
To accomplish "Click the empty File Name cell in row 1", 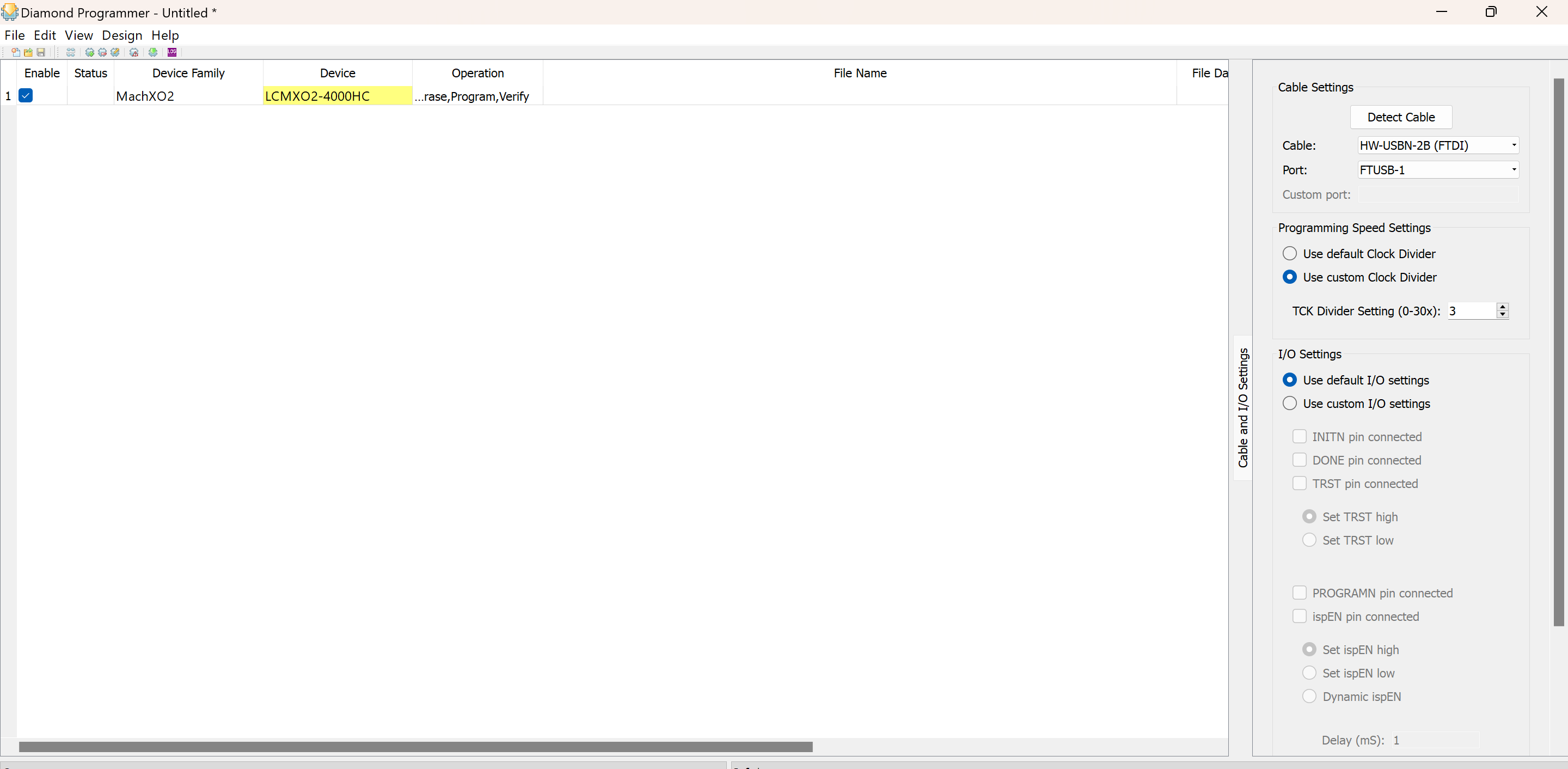I will pos(860,96).
